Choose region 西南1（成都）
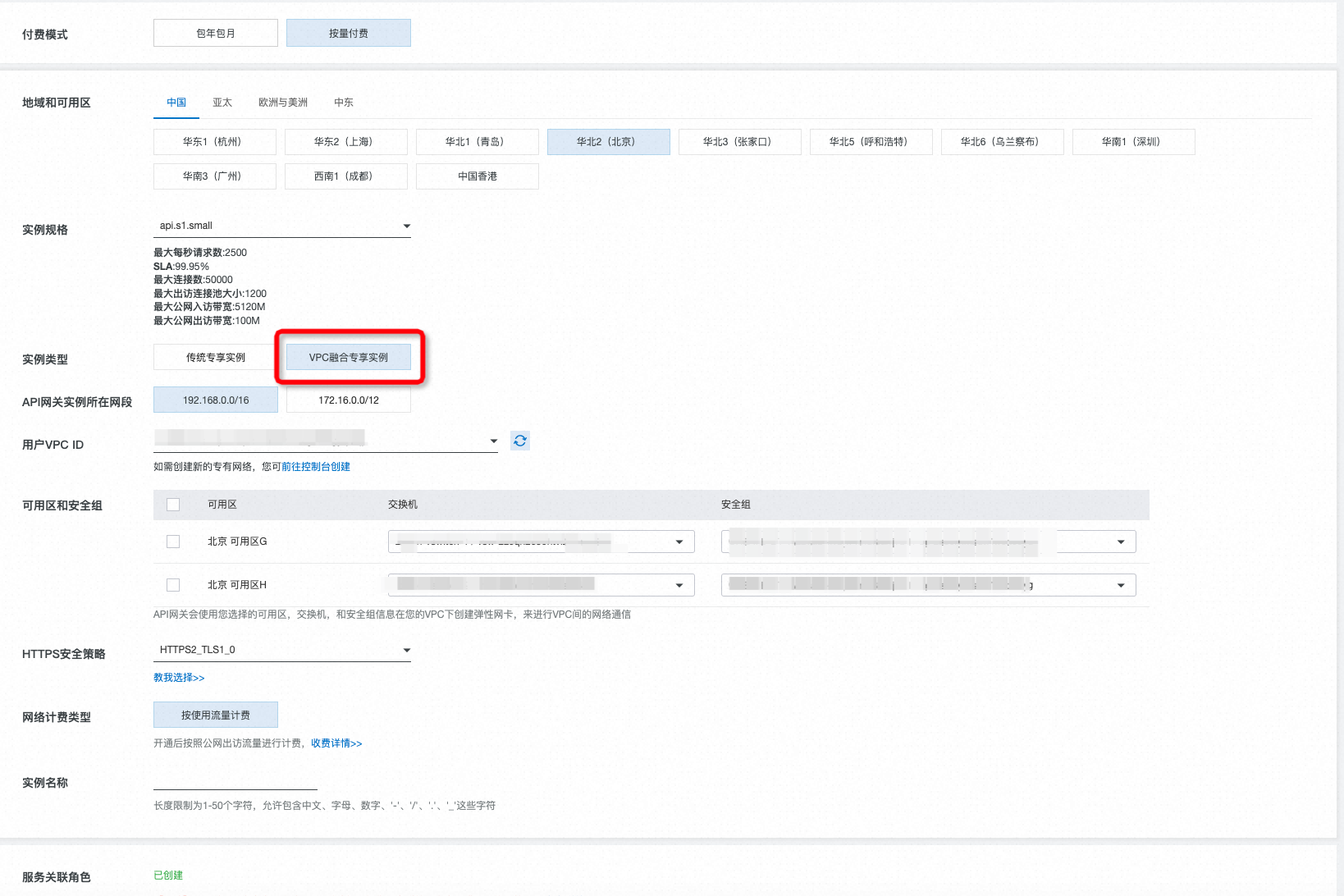The height and width of the screenshot is (896, 1344). pyautogui.click(x=346, y=176)
